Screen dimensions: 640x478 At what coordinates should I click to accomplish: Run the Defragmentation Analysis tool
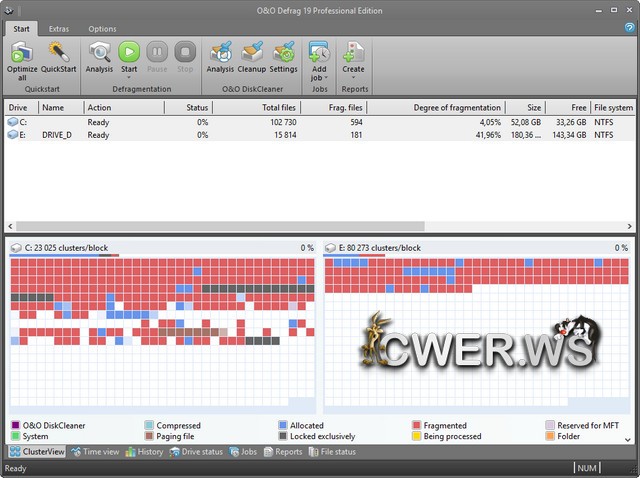(x=99, y=52)
